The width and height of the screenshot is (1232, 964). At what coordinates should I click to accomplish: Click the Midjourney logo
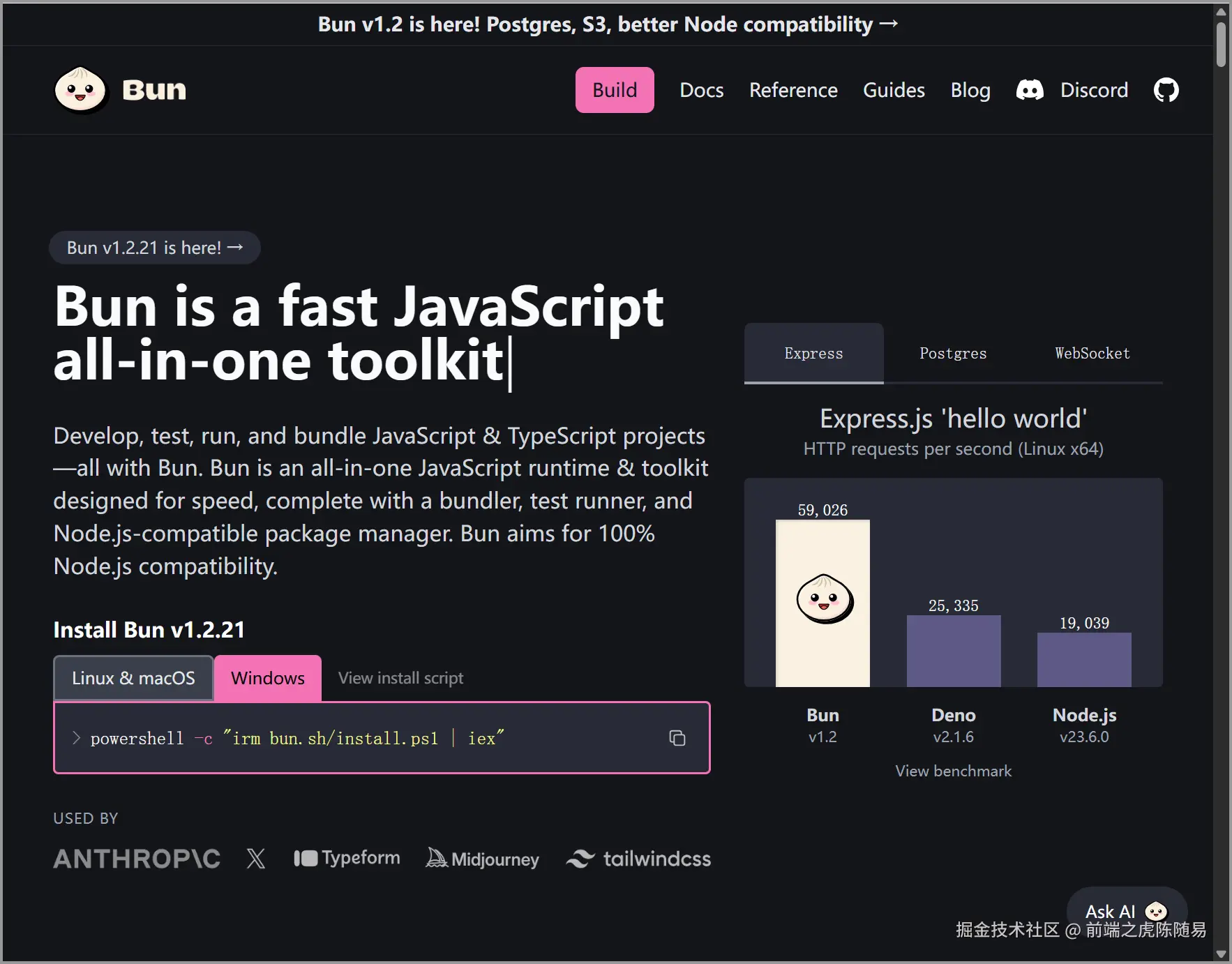click(x=483, y=859)
